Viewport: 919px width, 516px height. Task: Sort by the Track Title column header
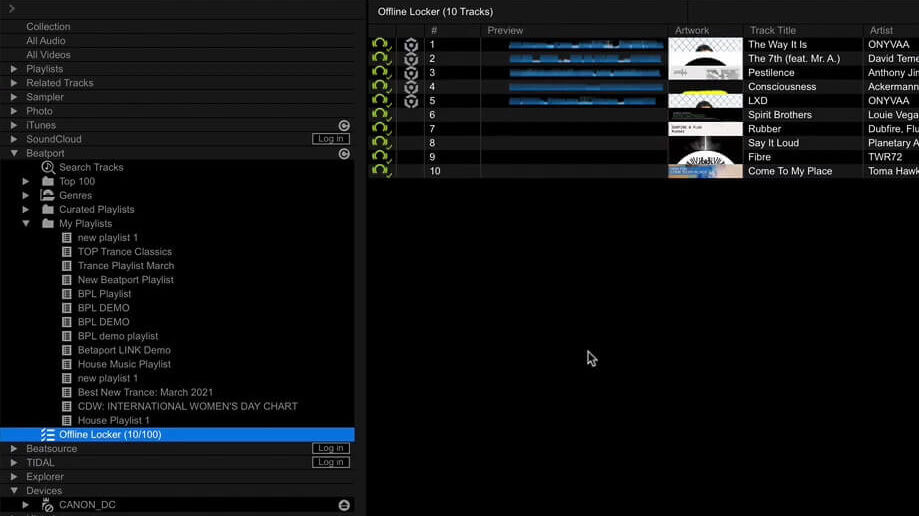coord(773,31)
